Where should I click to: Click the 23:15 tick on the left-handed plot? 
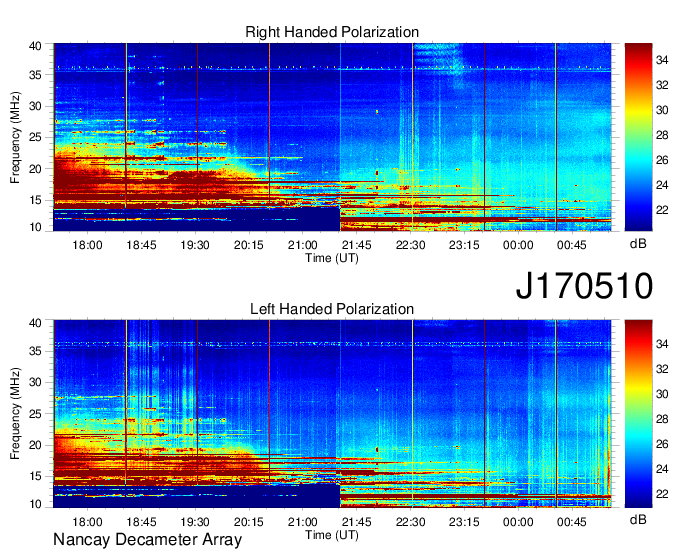(464, 522)
